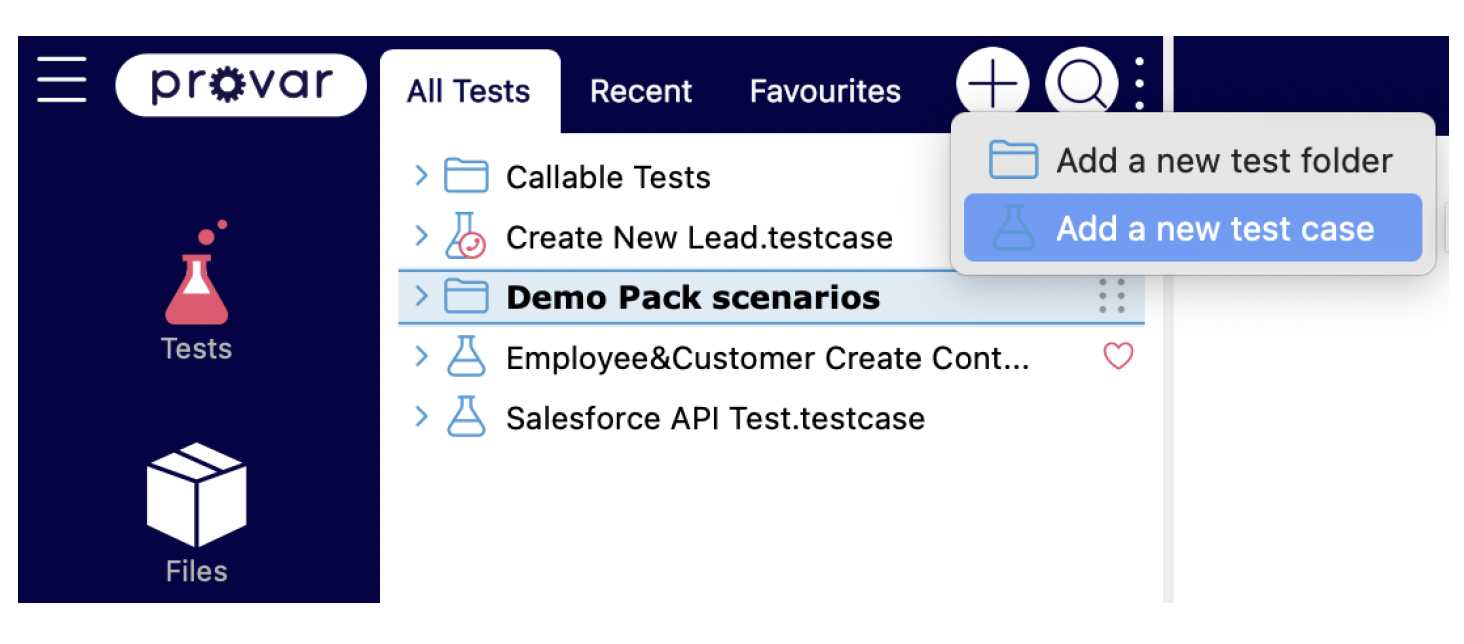Select the Callable Tests row text
This screenshot has width=1464, height=644.
pos(608,177)
